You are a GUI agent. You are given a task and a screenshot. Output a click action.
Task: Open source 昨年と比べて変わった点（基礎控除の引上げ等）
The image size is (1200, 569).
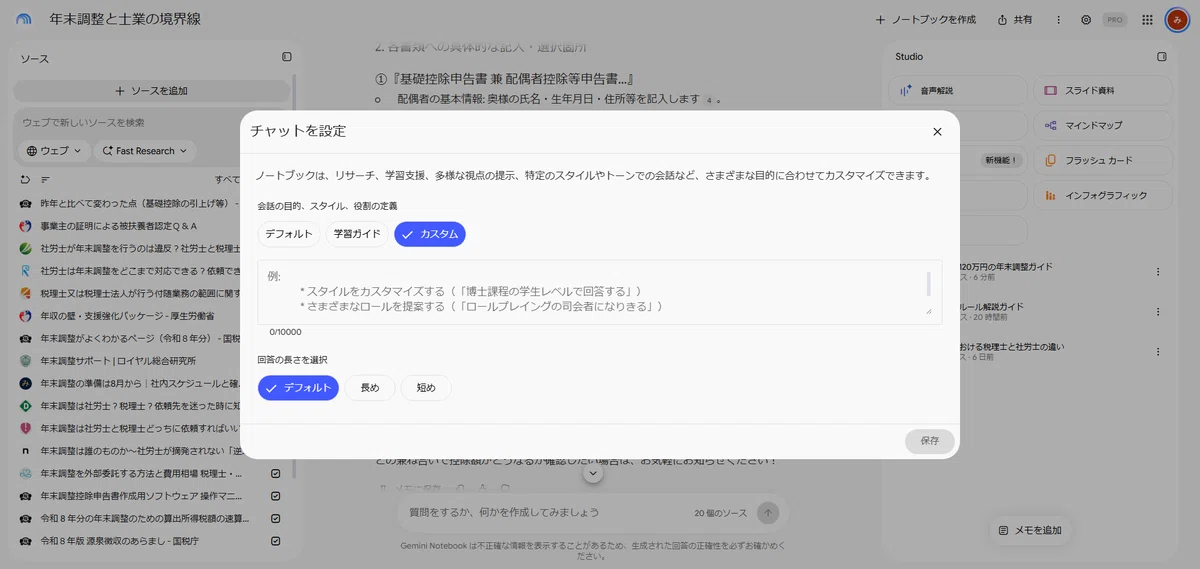[139, 202]
